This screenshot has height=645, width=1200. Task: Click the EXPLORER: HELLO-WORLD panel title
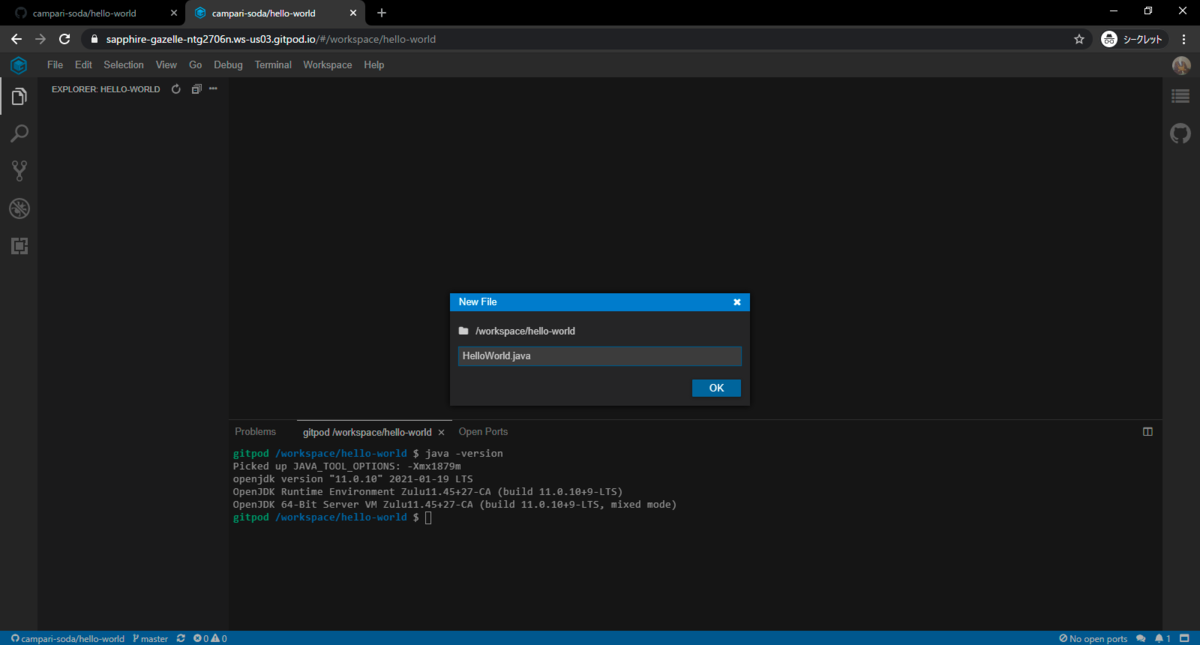[x=106, y=89]
